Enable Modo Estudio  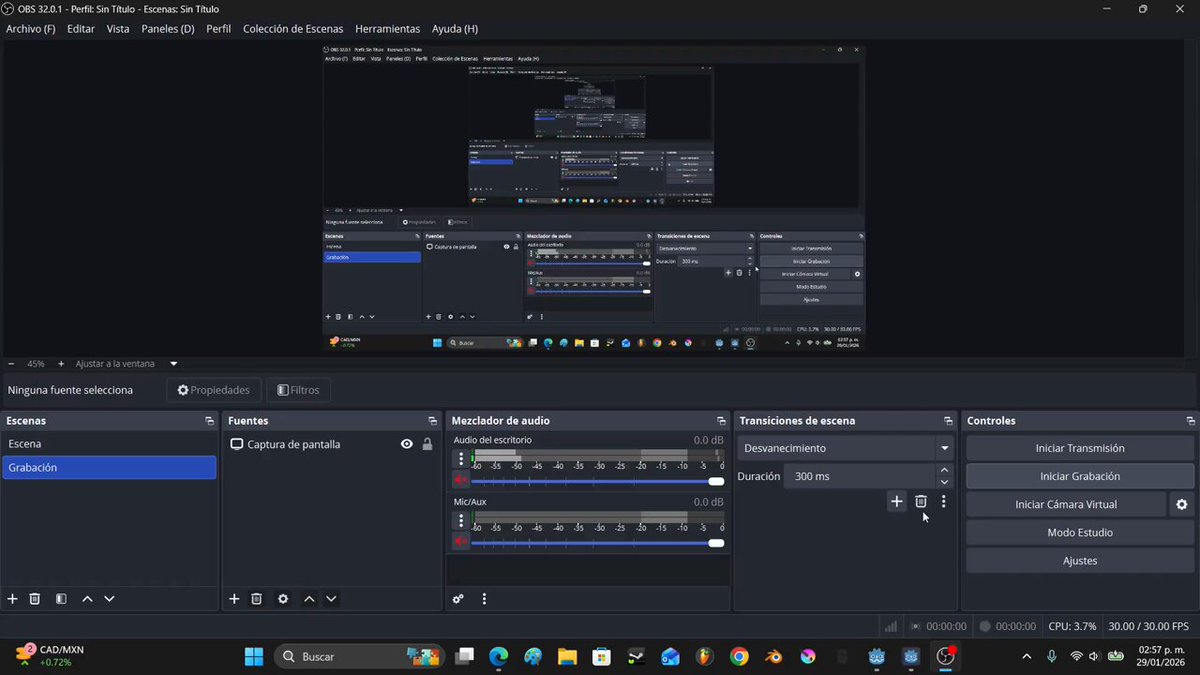1080,533
